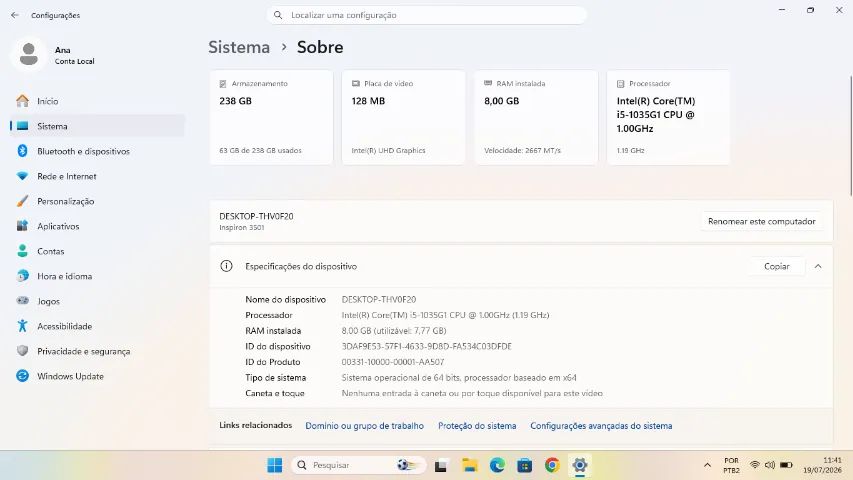Click Sistema breadcrumb link
This screenshot has height=480, width=853.
click(x=239, y=47)
